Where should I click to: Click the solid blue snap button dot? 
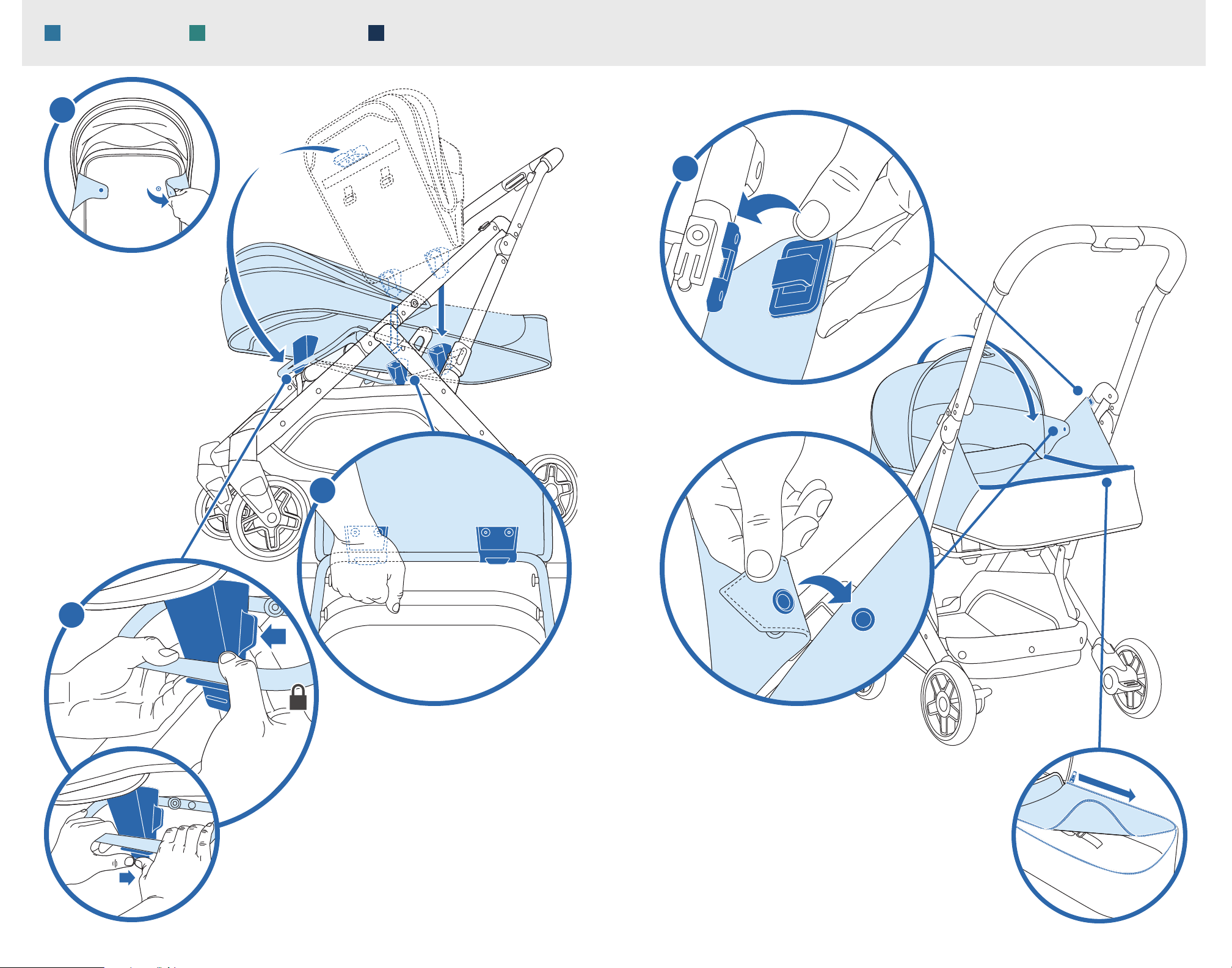(863, 620)
